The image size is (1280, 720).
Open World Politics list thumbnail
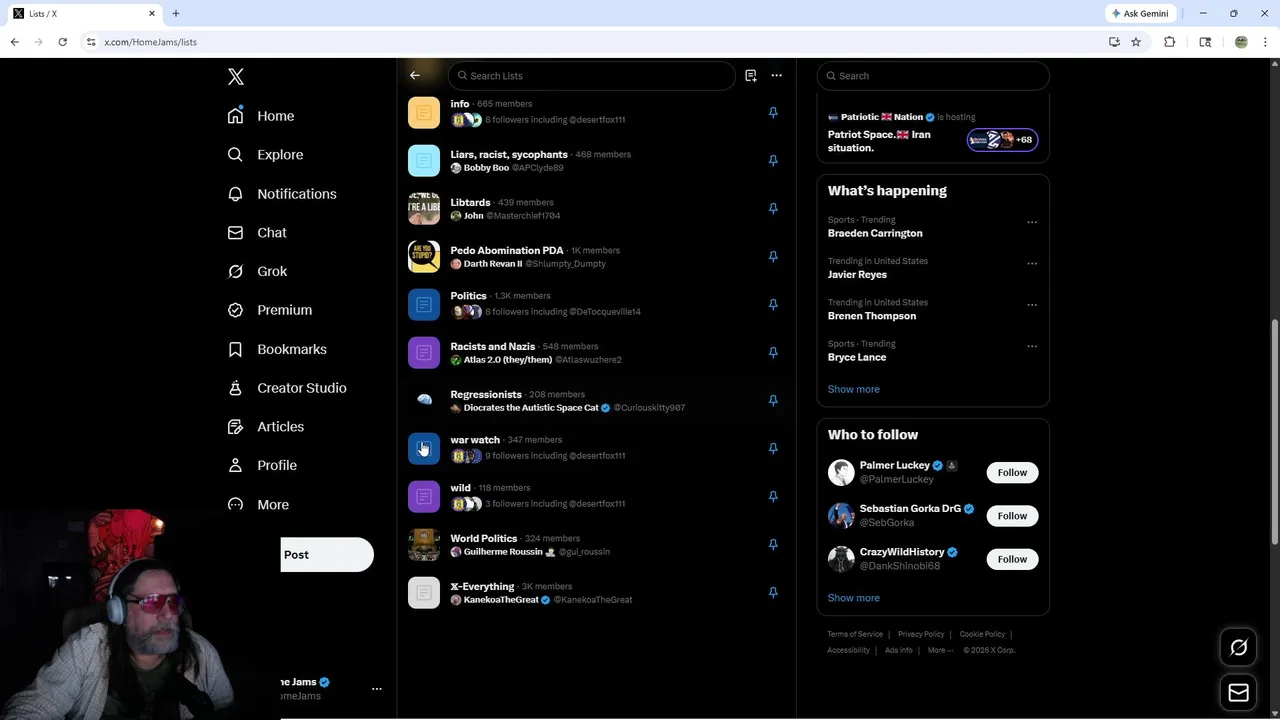(x=424, y=544)
